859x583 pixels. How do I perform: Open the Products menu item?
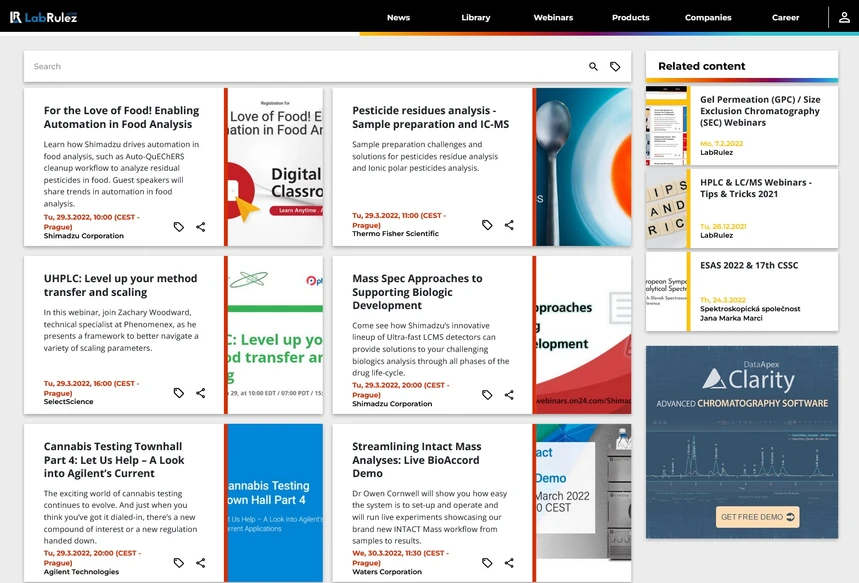(x=631, y=18)
